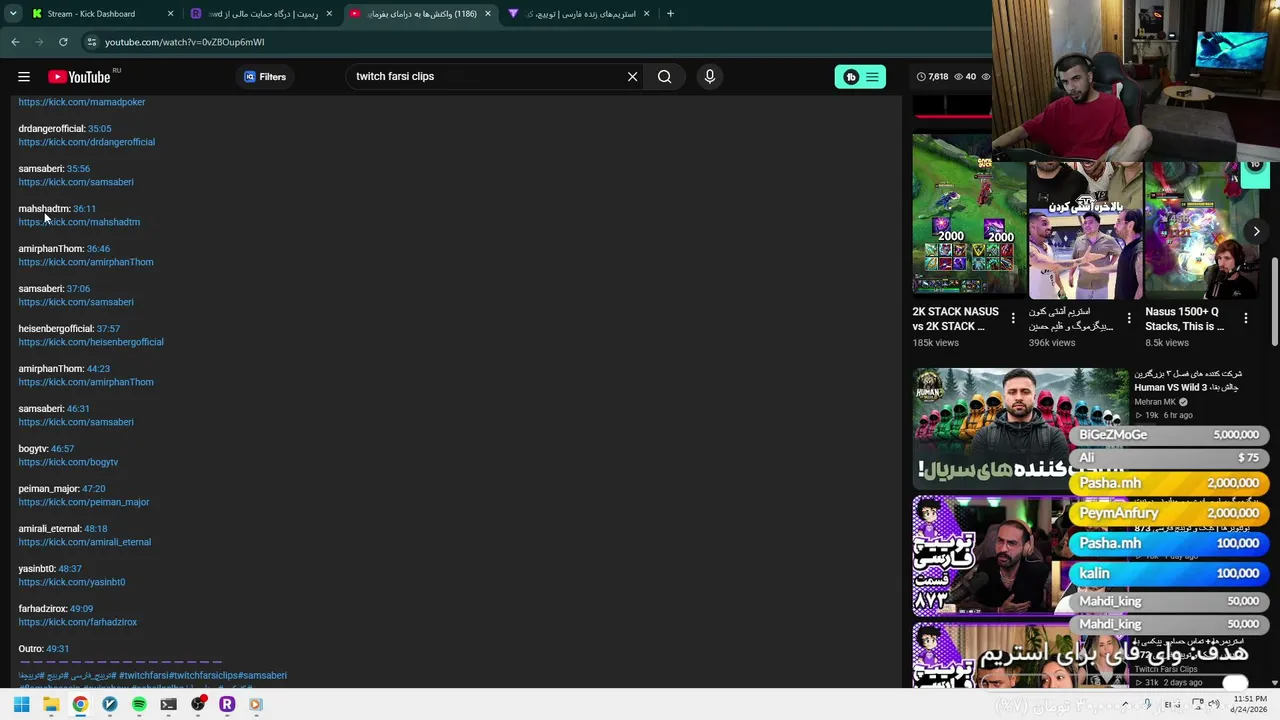Open options for '2K STACK NASUS' Short
This screenshot has width=1280, height=720.
coord(1013,319)
